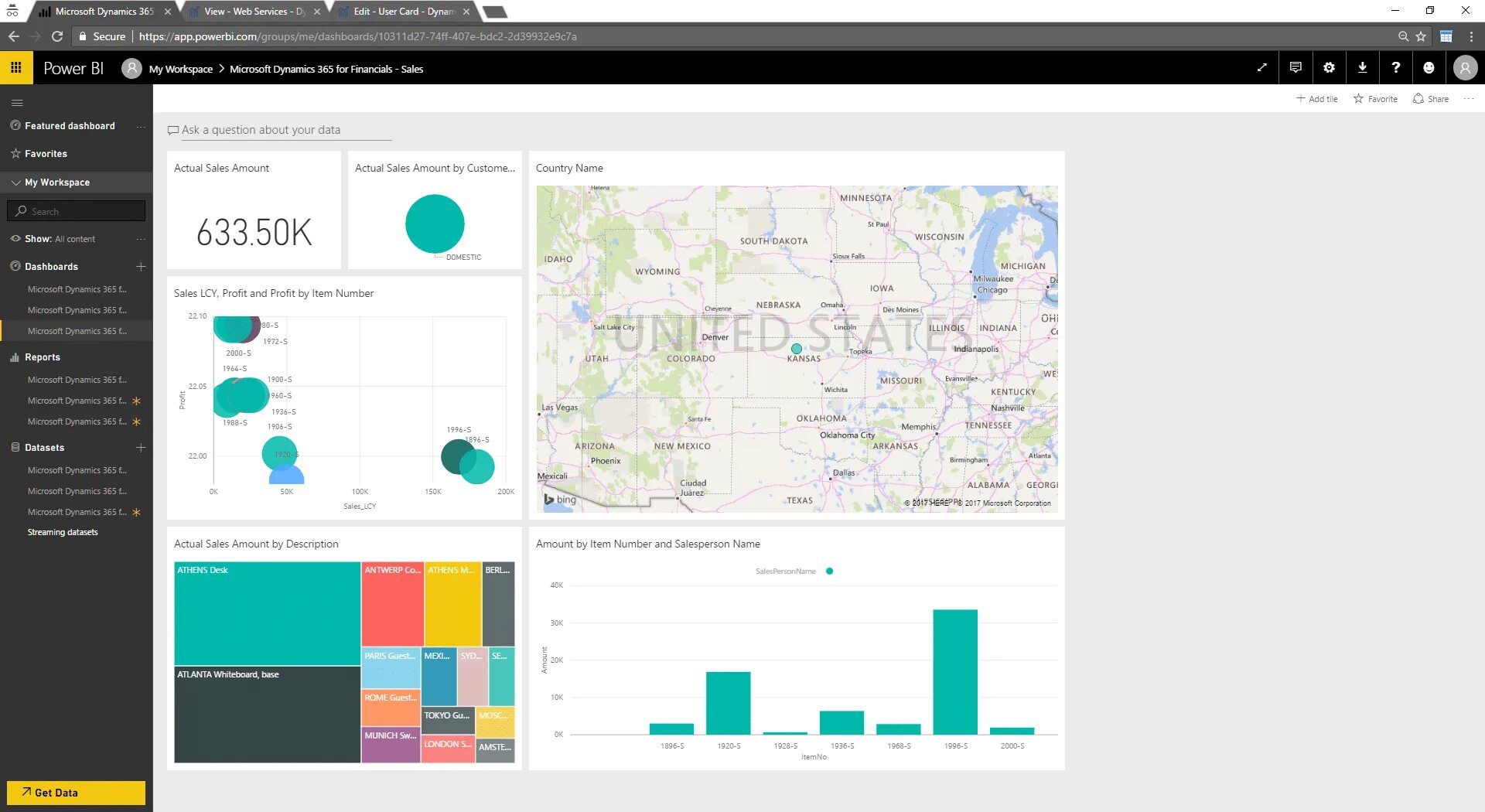This screenshot has height=812, width=1485.
Task: Add a new dataset with plus icon
Action: coord(141,448)
